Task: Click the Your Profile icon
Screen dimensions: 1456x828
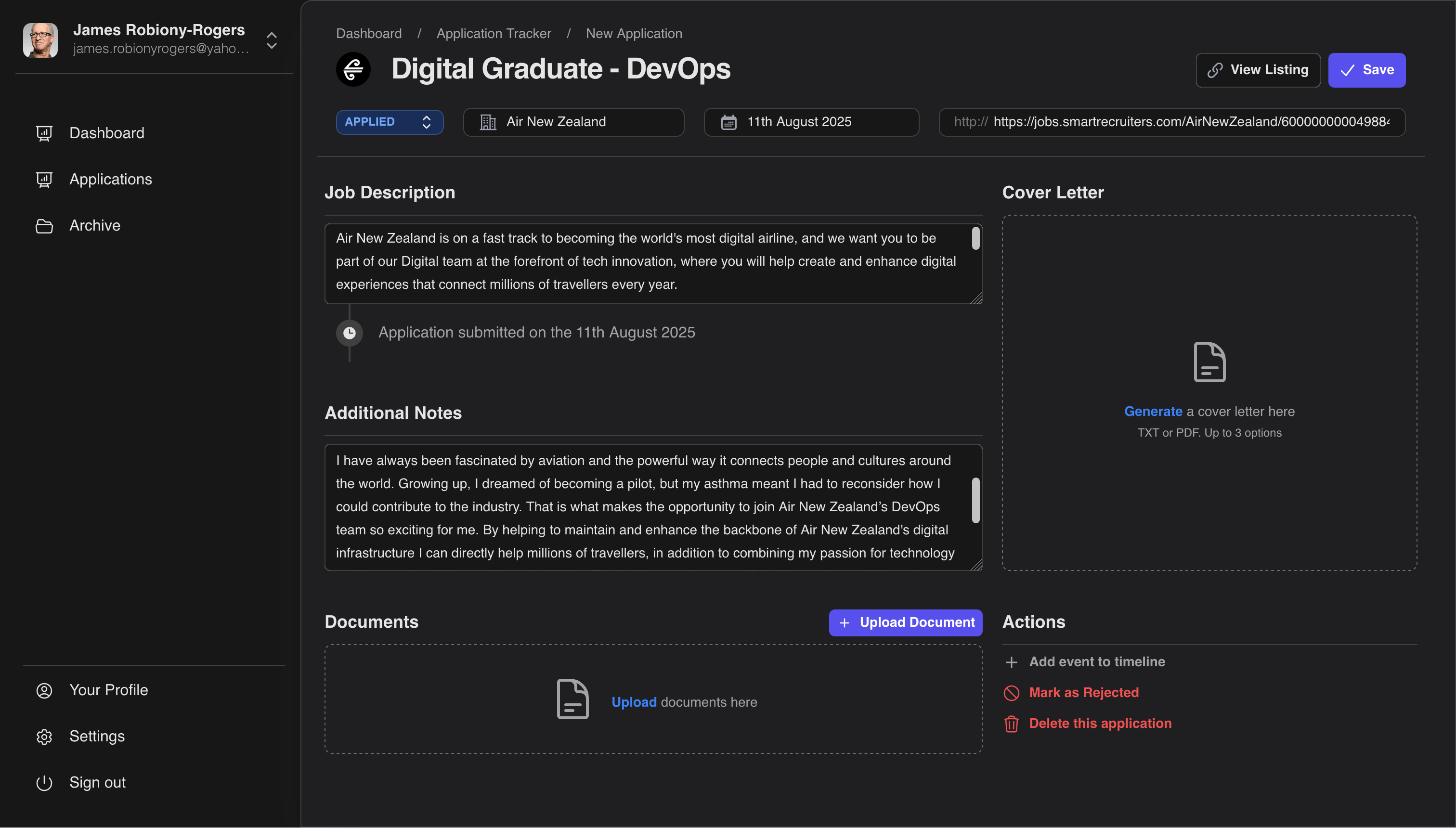Action: [44, 690]
